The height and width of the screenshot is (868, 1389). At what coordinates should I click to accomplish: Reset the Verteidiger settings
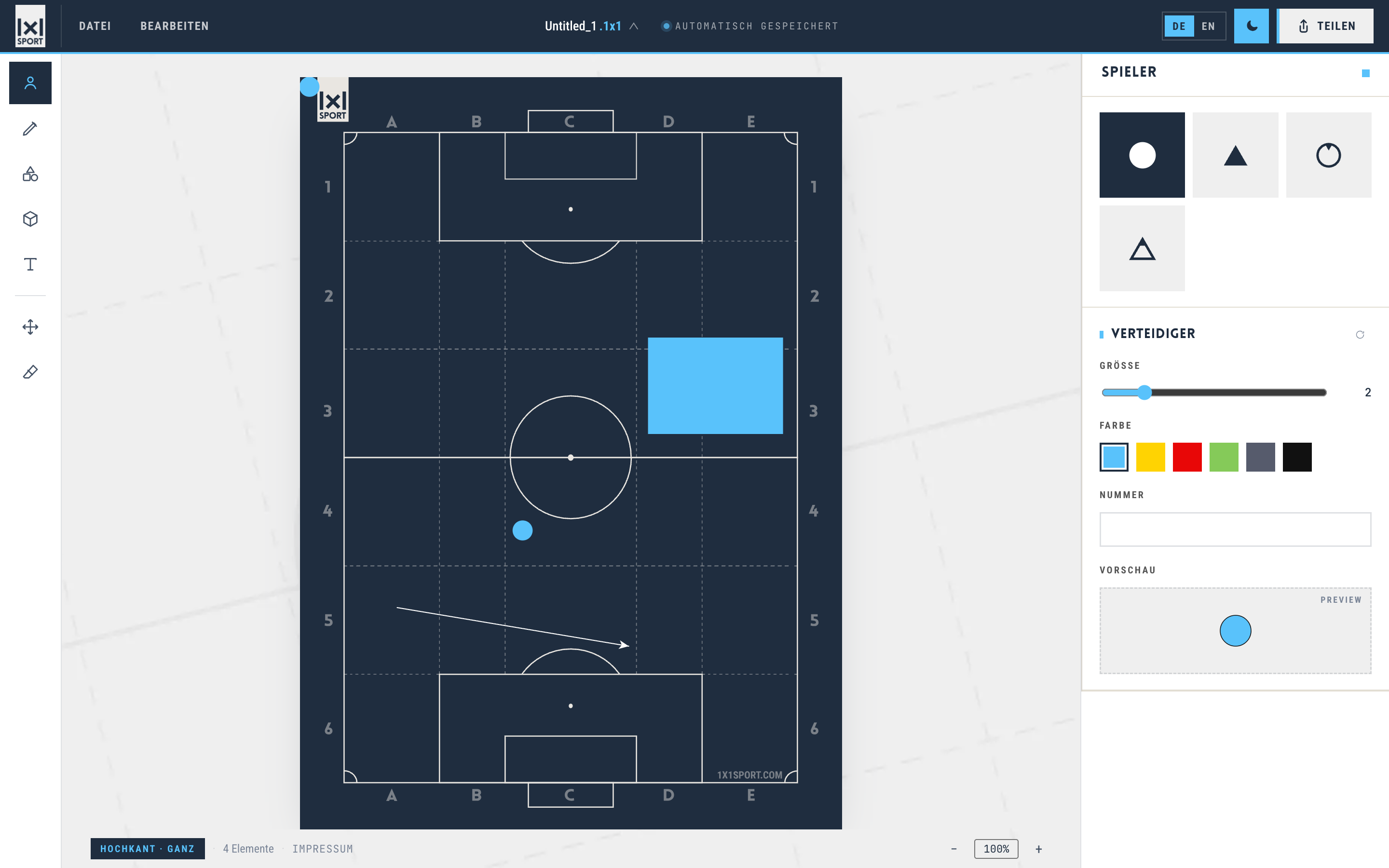pos(1360,335)
